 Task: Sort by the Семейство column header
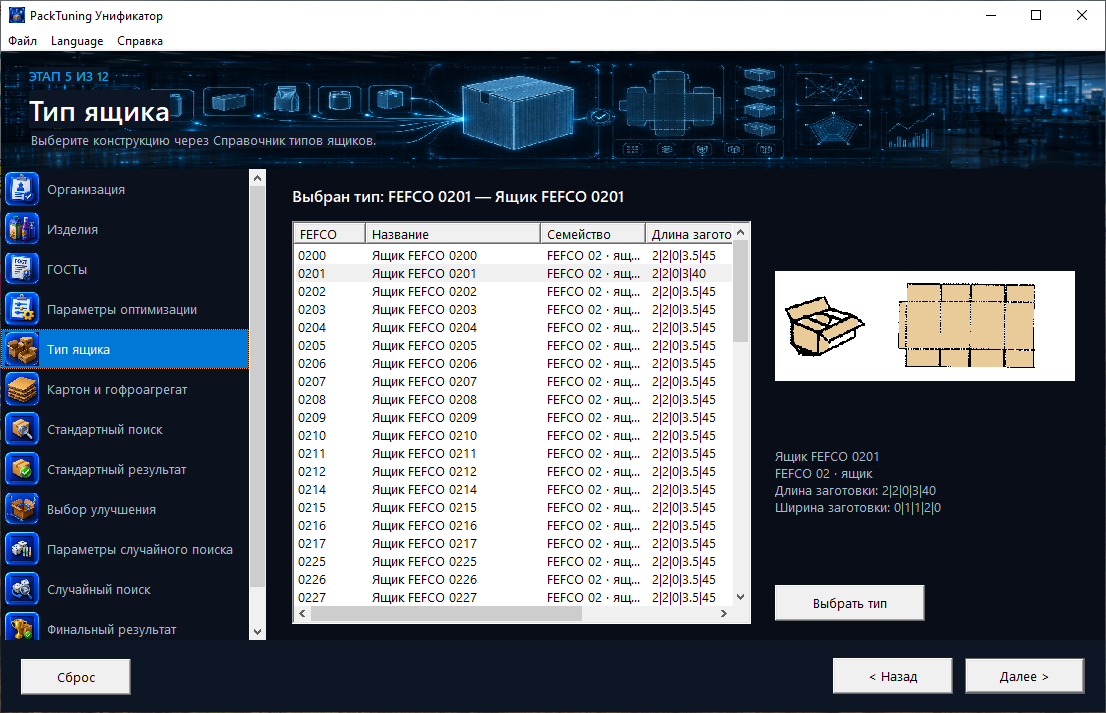tap(593, 234)
